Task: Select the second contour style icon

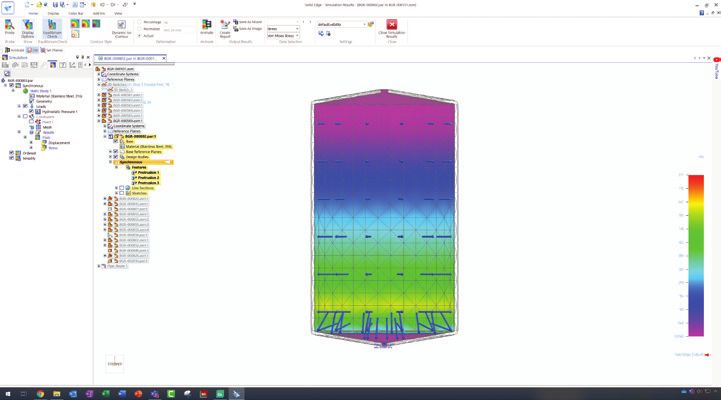Action: (86, 24)
